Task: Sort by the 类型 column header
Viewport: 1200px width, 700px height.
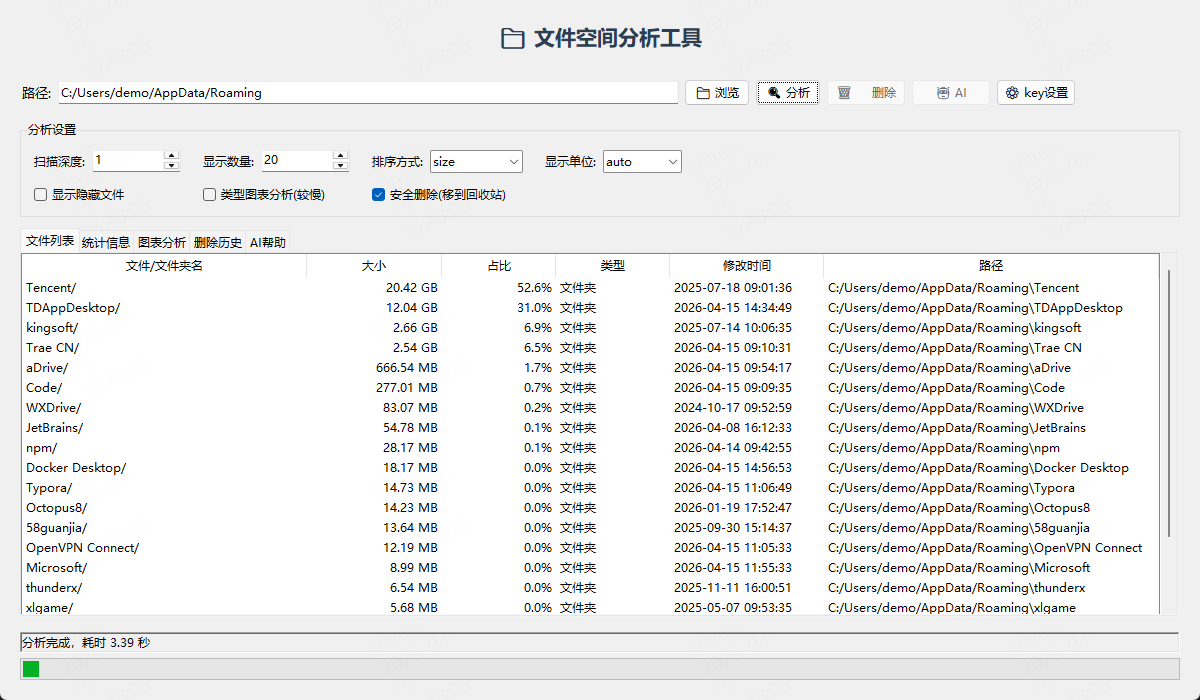Action: (x=612, y=266)
